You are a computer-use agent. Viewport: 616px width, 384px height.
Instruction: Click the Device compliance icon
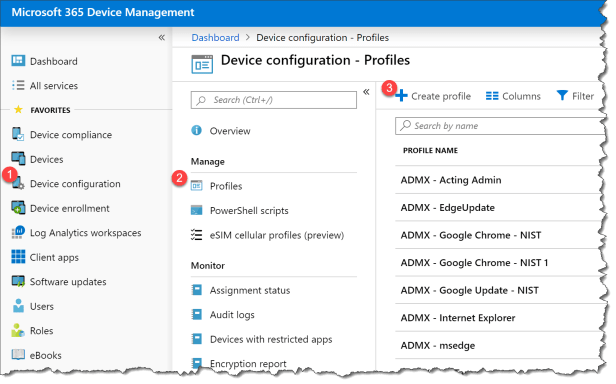coord(18,134)
